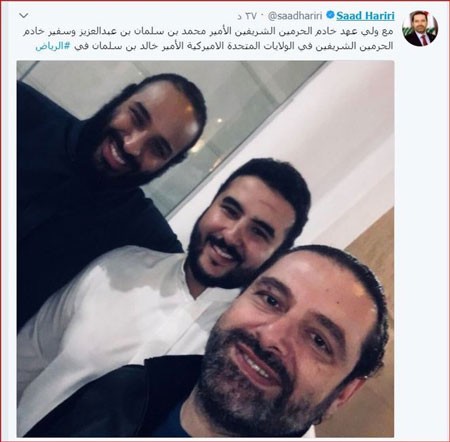The width and height of the screenshot is (450, 442).
Task: Click the red tie in the avatar
Action: 423,39
